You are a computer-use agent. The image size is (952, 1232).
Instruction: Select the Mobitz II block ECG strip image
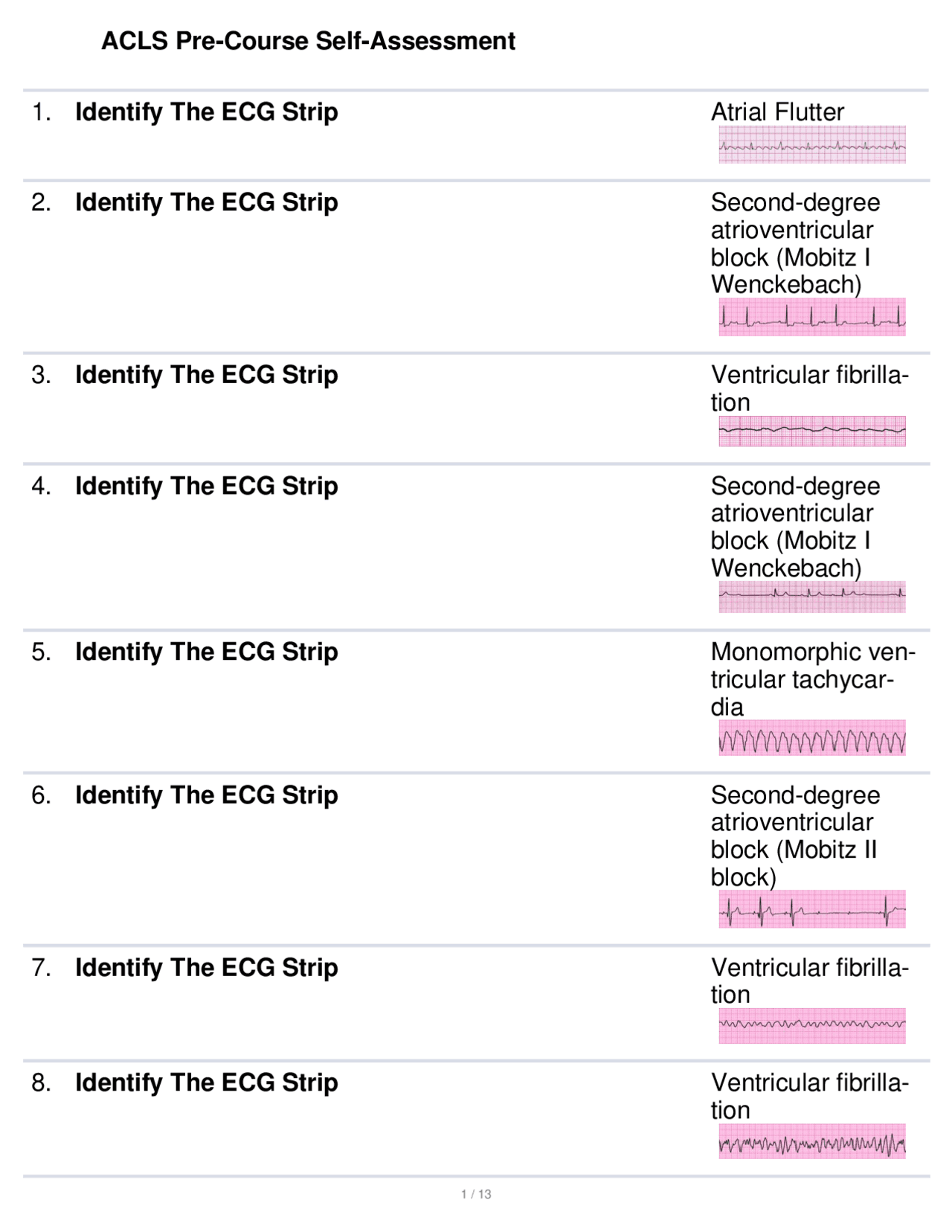click(x=811, y=909)
